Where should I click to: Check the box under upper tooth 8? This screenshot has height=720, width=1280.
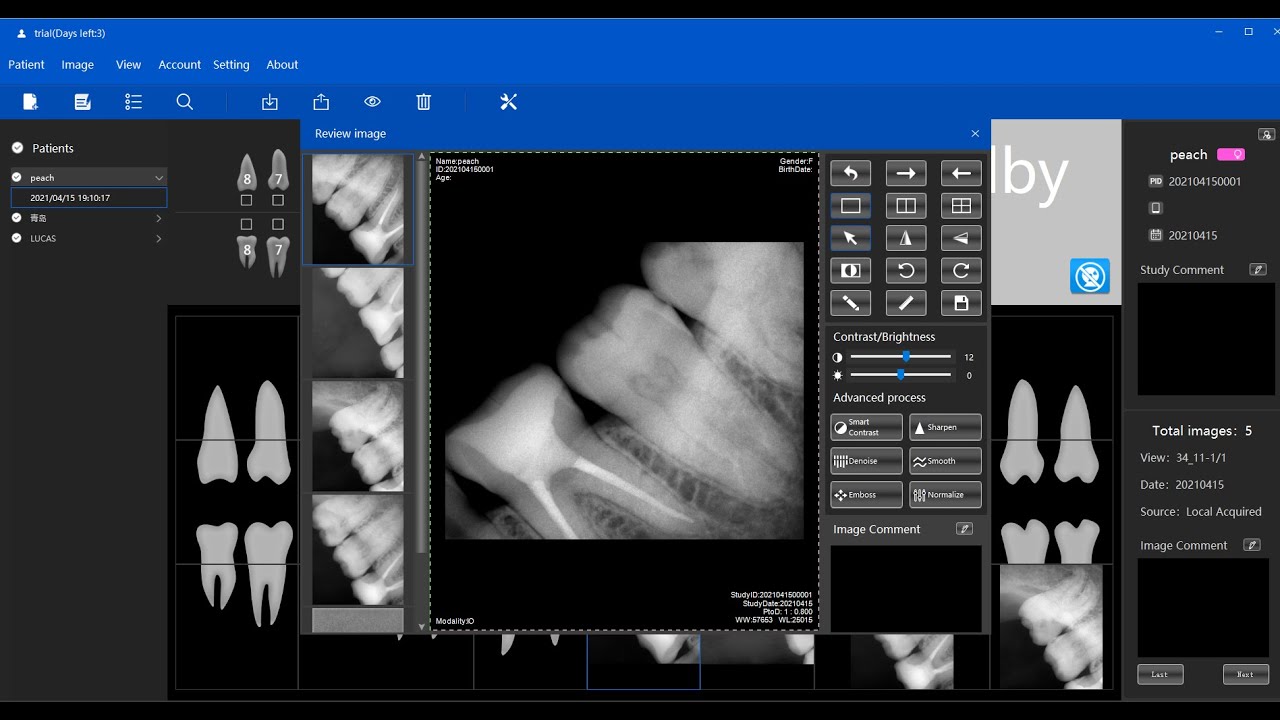tap(246, 200)
